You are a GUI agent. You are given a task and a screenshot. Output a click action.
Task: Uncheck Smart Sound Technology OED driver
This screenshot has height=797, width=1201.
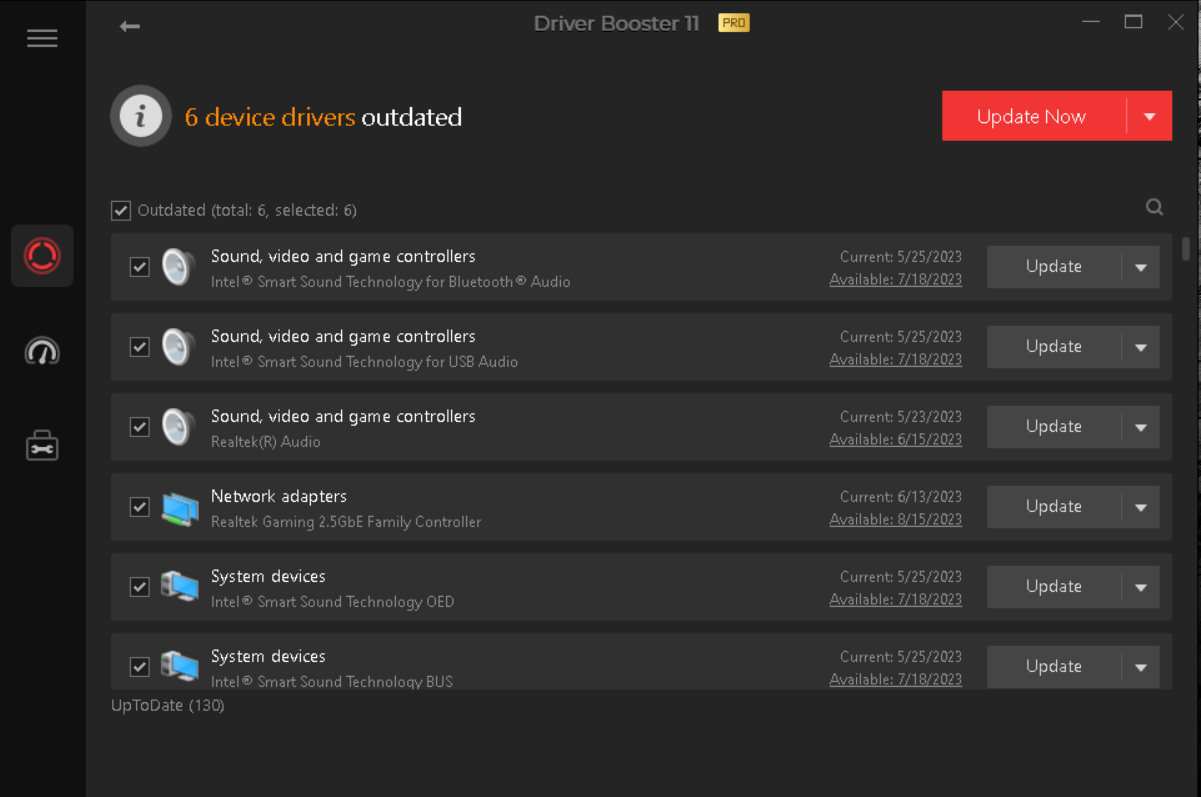point(140,587)
